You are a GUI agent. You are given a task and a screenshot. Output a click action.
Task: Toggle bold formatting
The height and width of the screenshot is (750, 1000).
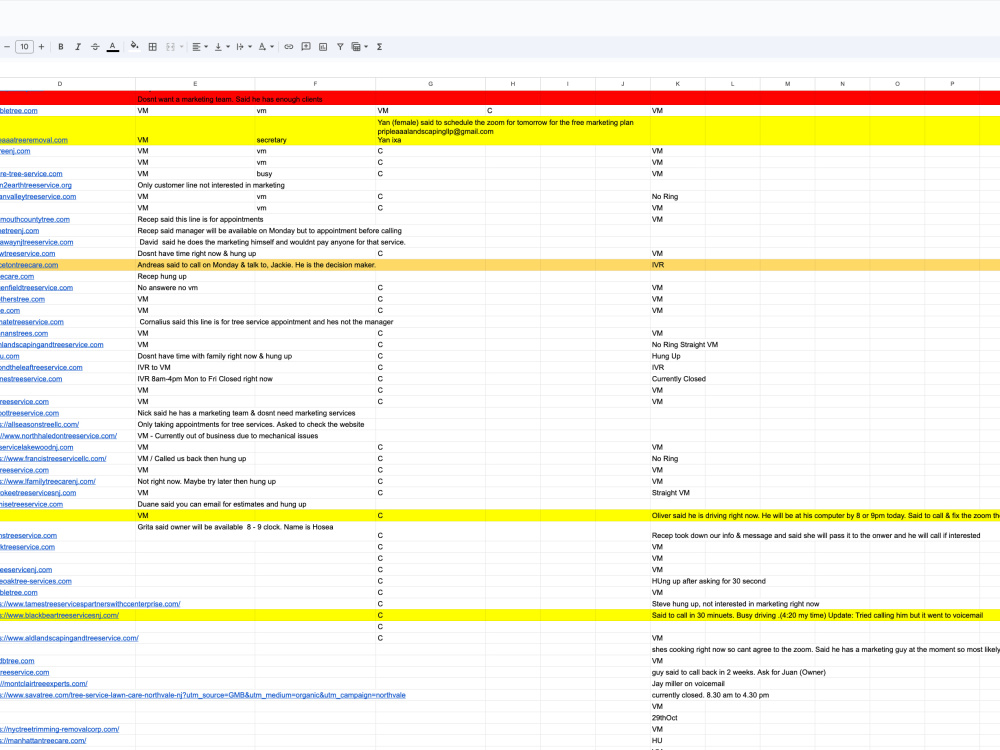tap(61, 47)
